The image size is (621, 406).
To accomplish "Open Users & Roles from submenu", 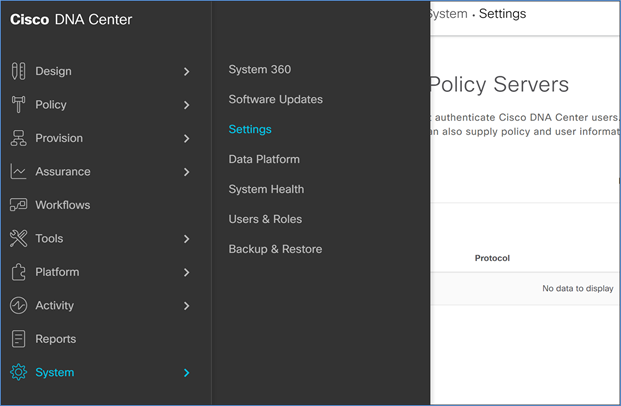I will click(x=265, y=219).
